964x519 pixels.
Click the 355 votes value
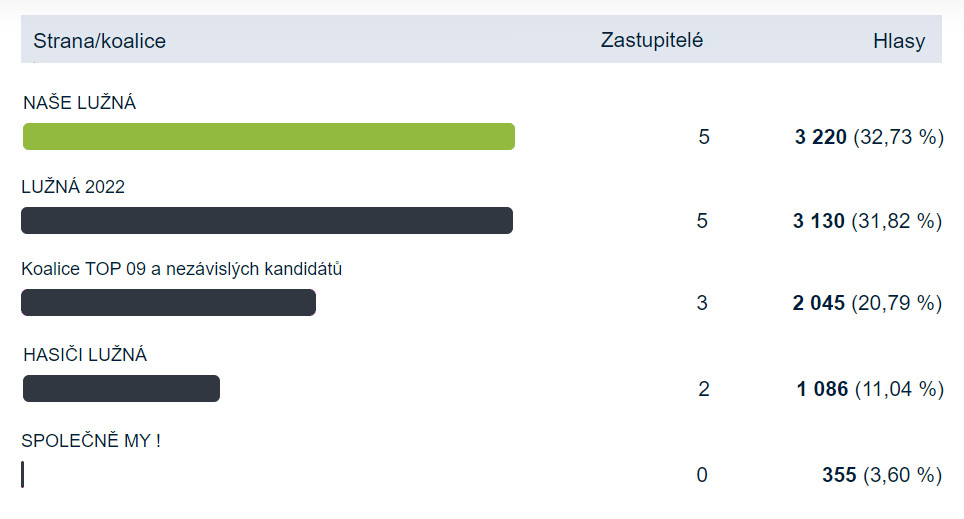tap(839, 475)
